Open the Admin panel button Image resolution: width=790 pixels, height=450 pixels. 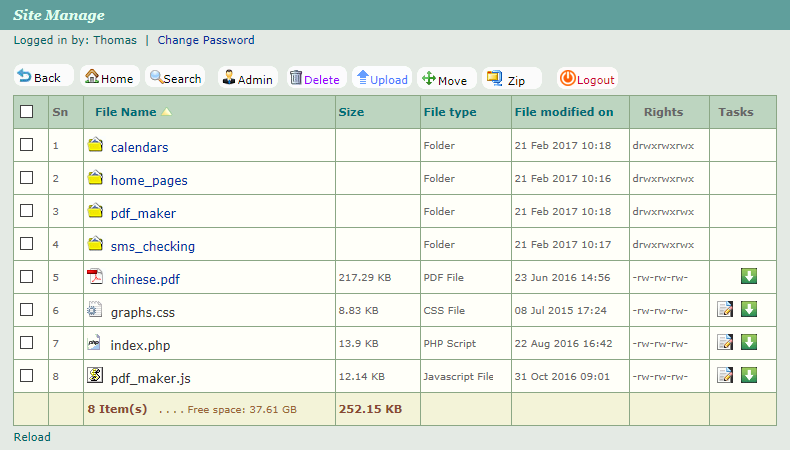[x=248, y=78]
